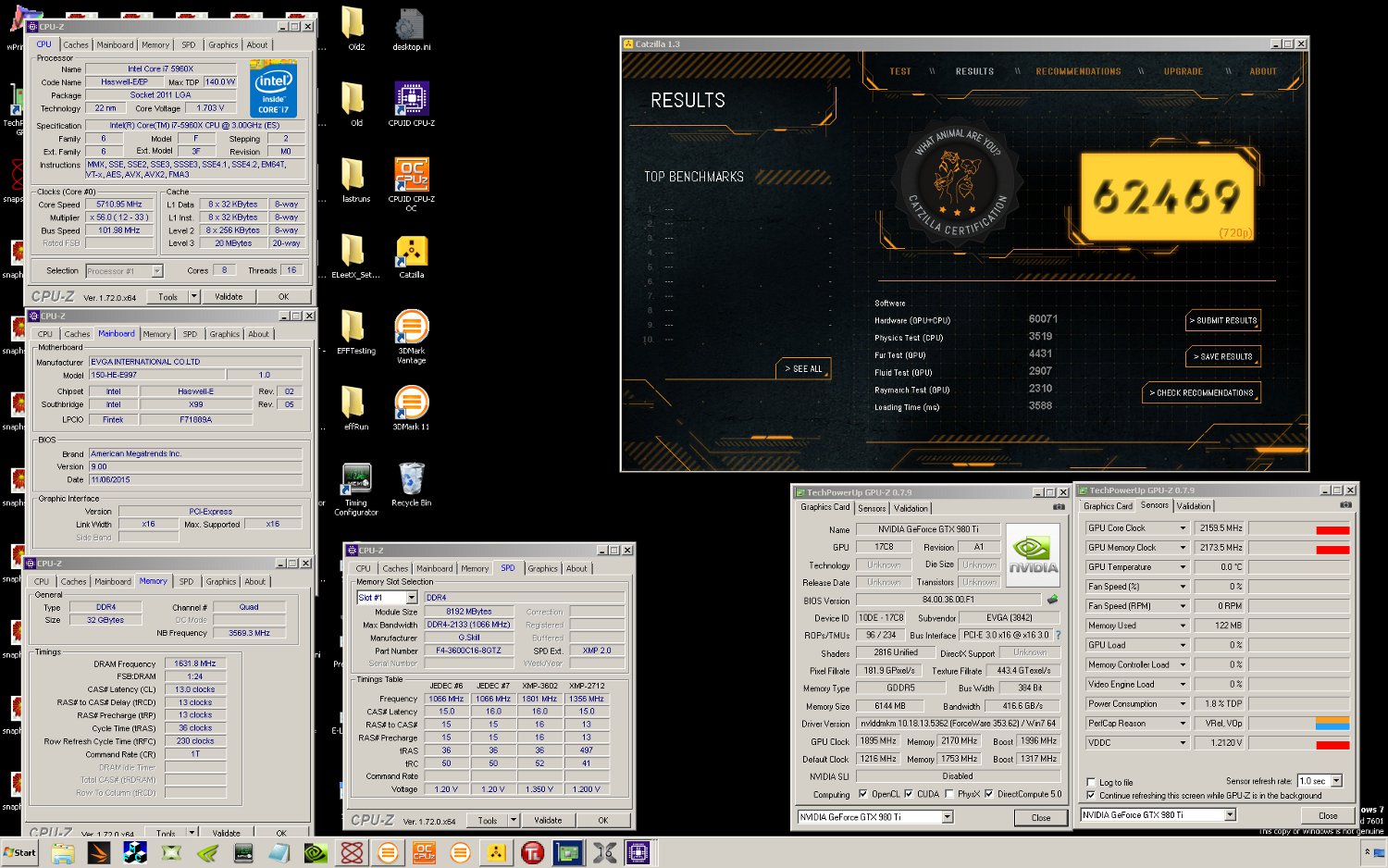Click the 62469 score badge in Catzilla
1388x868 pixels.
[1167, 197]
